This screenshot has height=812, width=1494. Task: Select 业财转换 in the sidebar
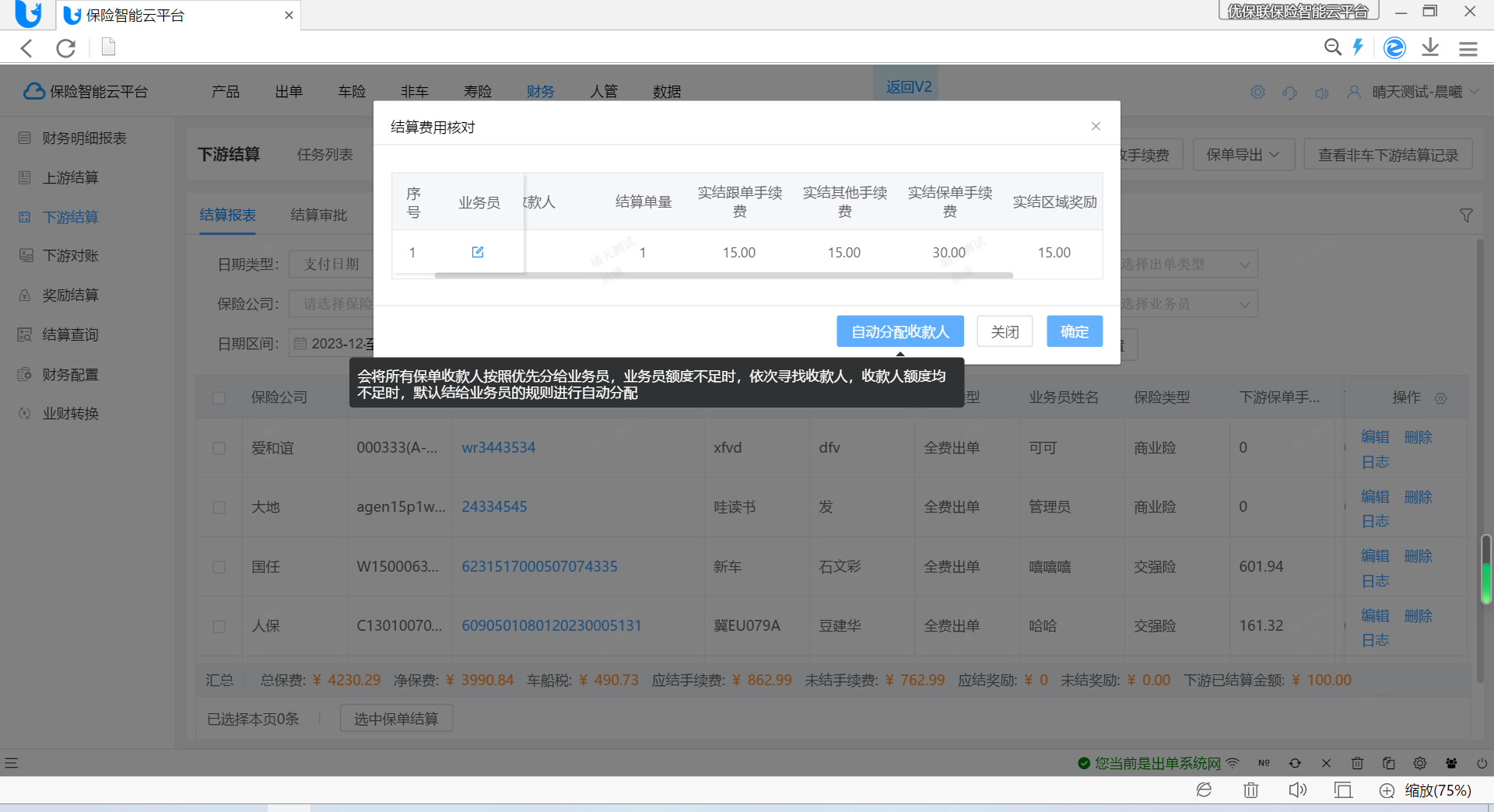pos(70,414)
